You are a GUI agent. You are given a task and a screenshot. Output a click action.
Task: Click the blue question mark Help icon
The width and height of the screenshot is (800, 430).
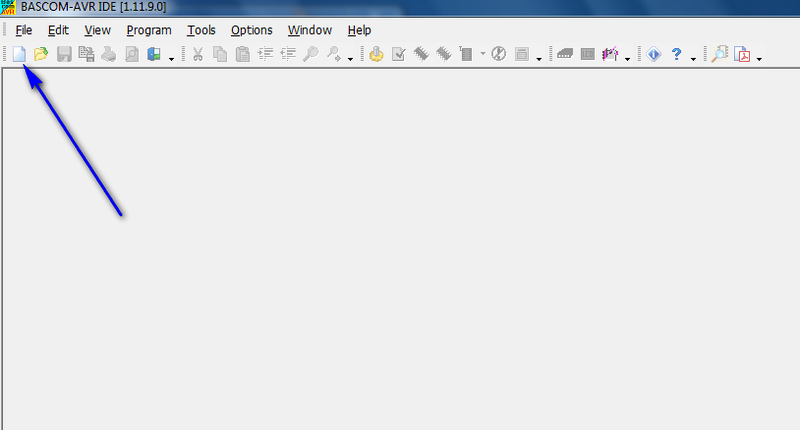tap(677, 54)
